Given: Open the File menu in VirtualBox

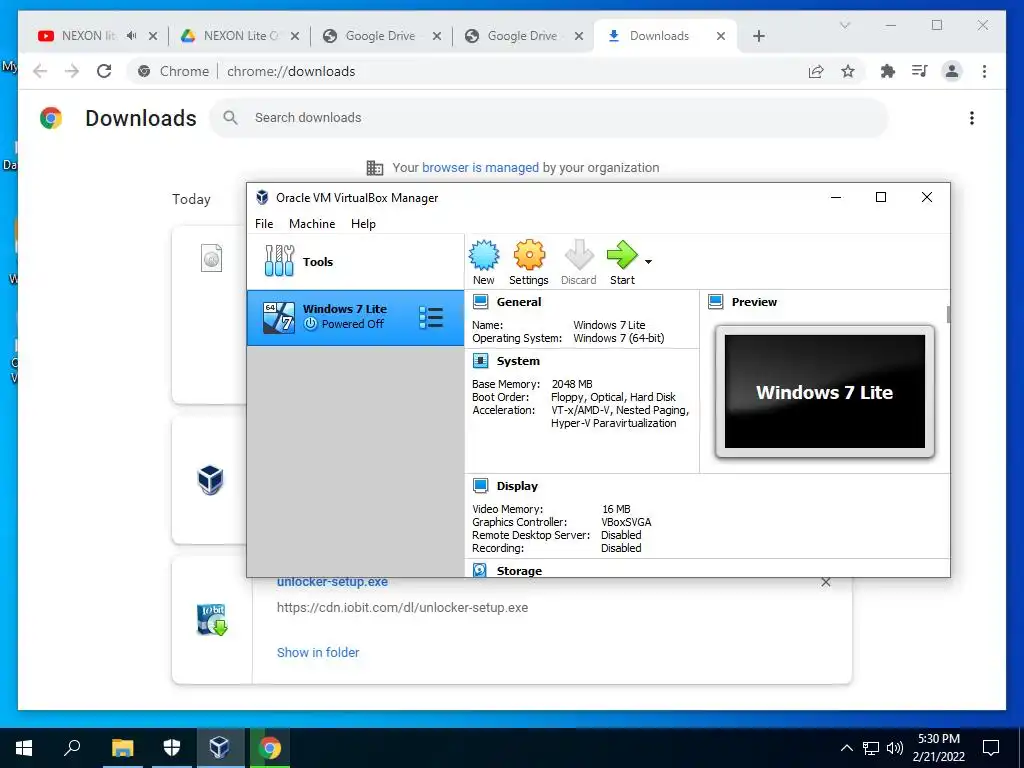Looking at the screenshot, I should (x=264, y=224).
